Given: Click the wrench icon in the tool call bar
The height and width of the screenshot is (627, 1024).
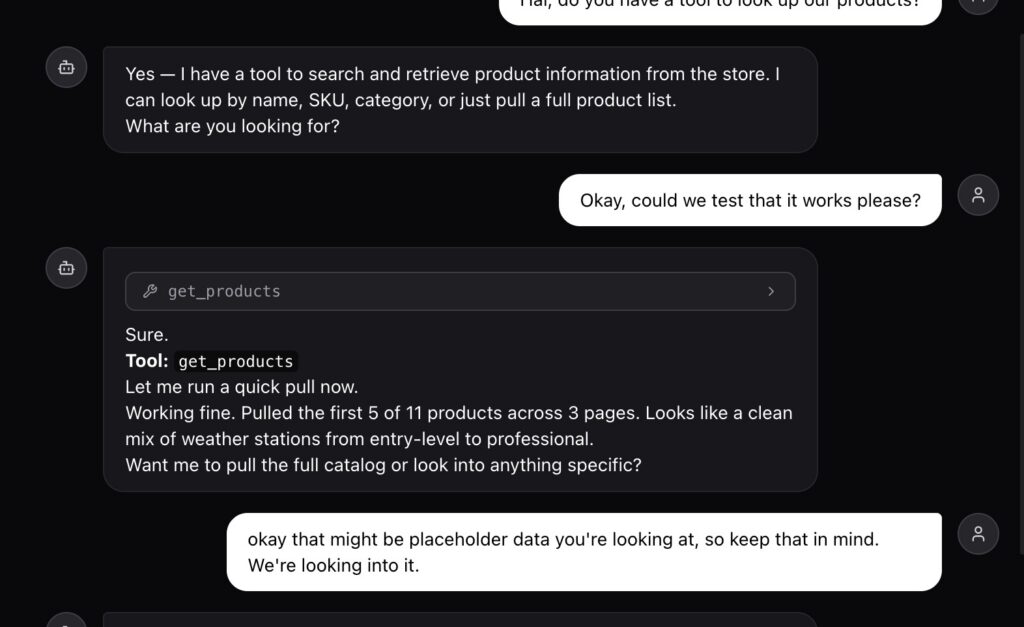Looking at the screenshot, I should tap(150, 292).
